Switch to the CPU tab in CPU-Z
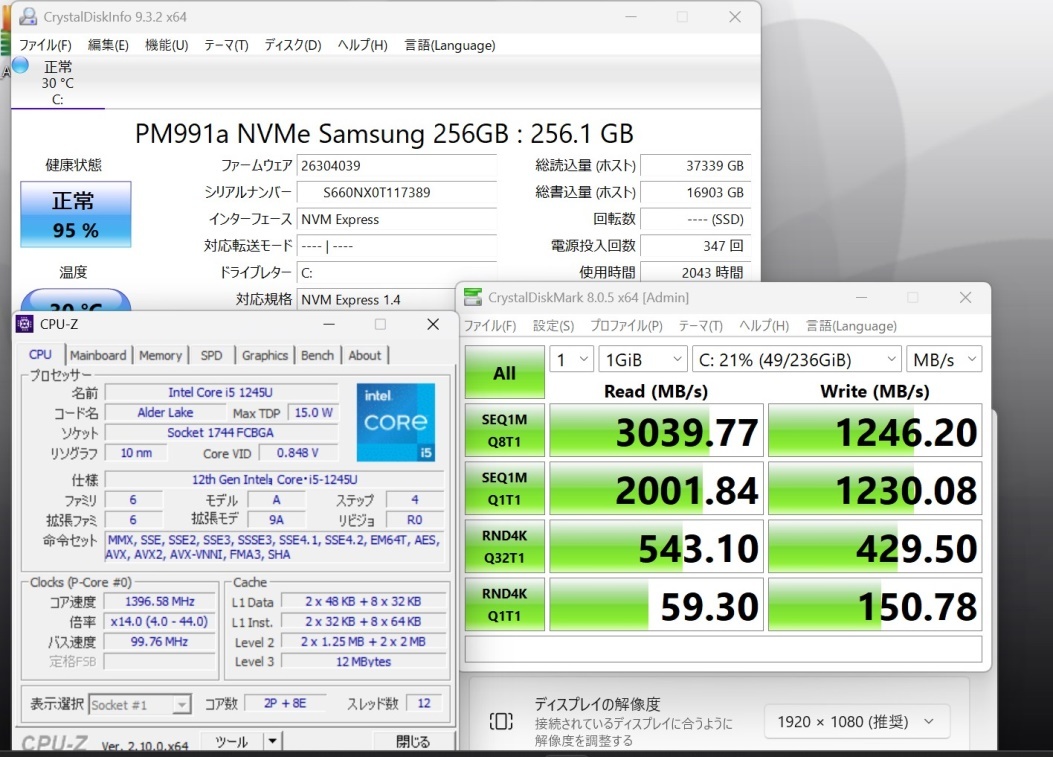This screenshot has height=757, width=1053. (x=40, y=355)
